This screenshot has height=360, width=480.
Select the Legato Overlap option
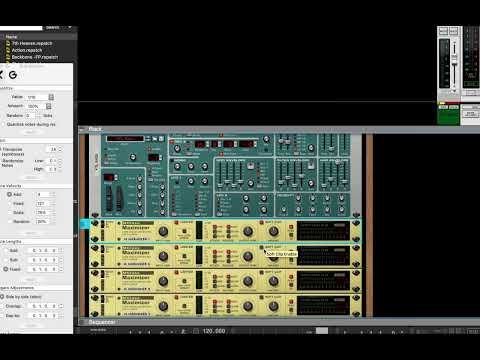pyautogui.click(x=2, y=306)
